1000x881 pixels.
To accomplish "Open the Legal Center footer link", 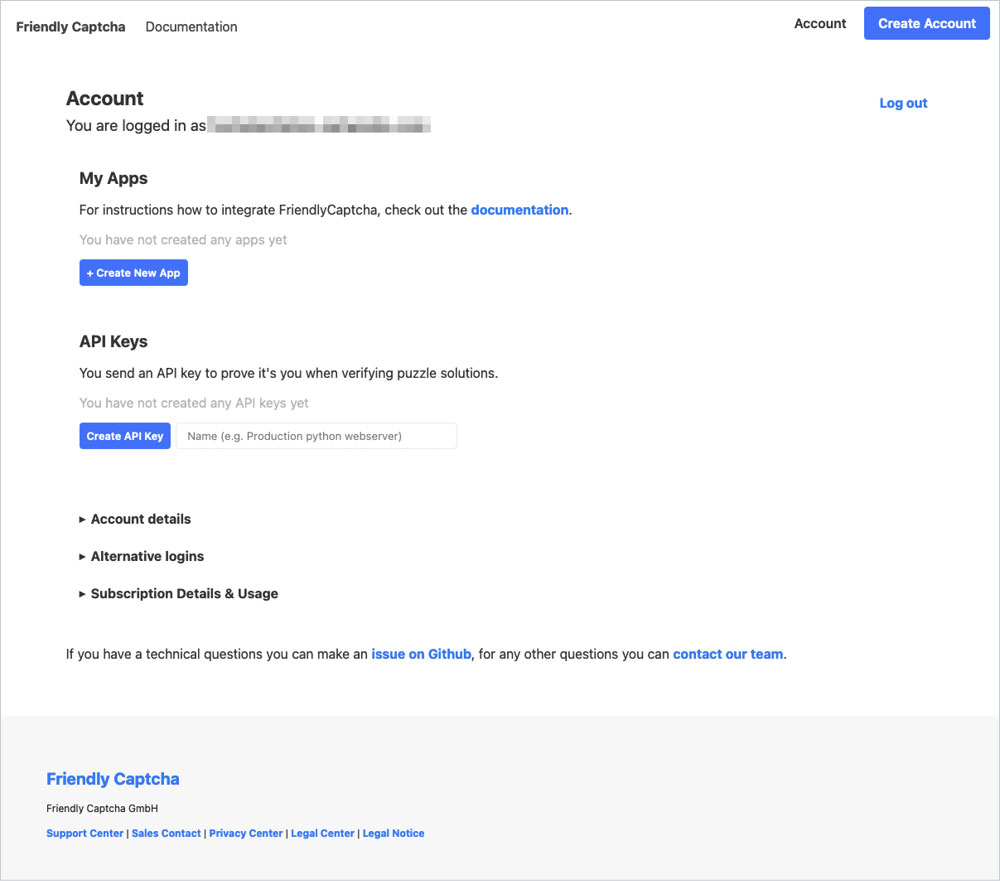I will (x=322, y=832).
